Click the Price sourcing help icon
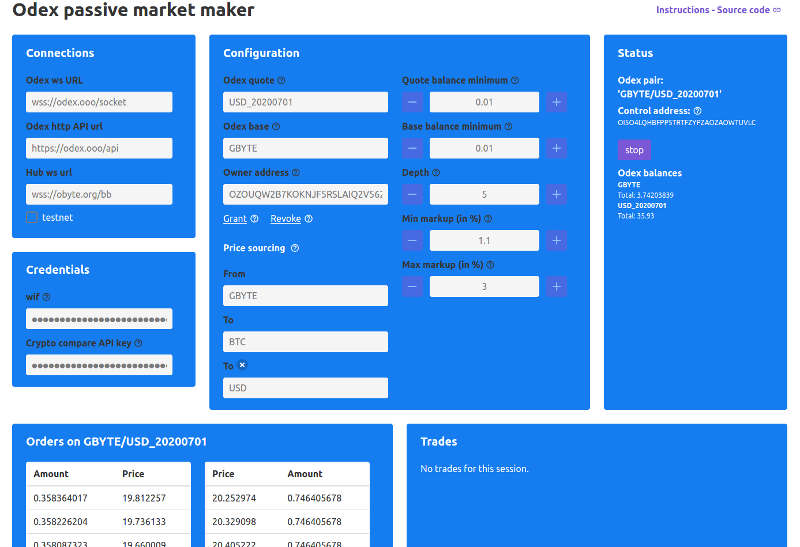 pos(295,248)
